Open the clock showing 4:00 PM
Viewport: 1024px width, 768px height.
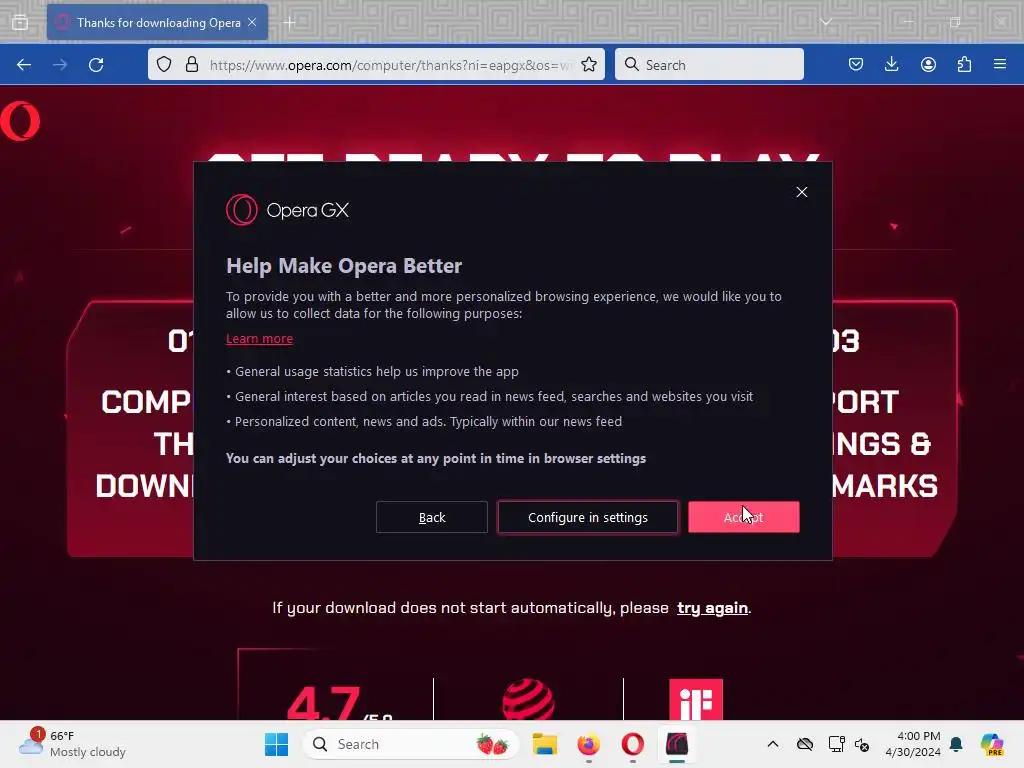click(x=913, y=744)
